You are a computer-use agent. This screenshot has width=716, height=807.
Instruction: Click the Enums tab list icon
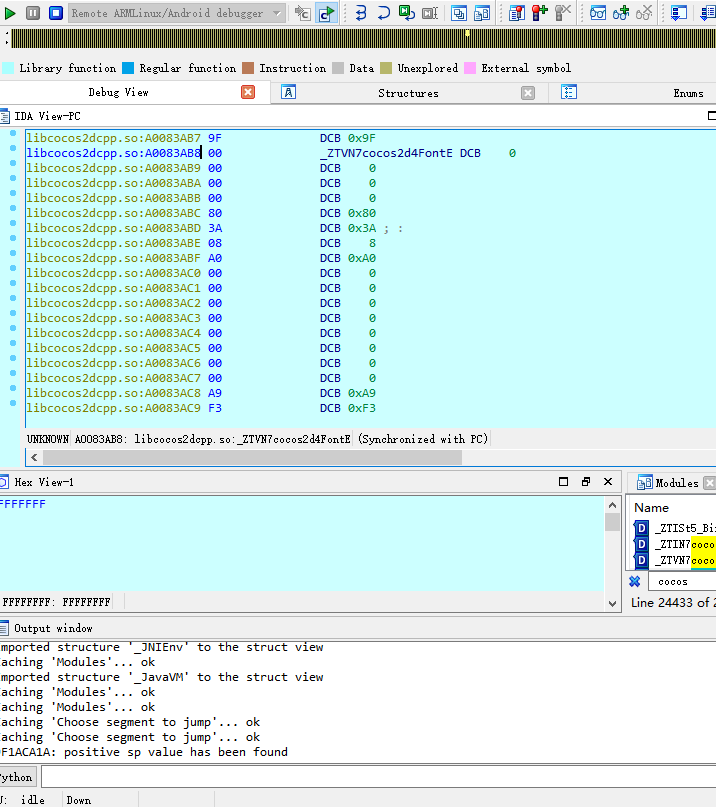tap(568, 92)
